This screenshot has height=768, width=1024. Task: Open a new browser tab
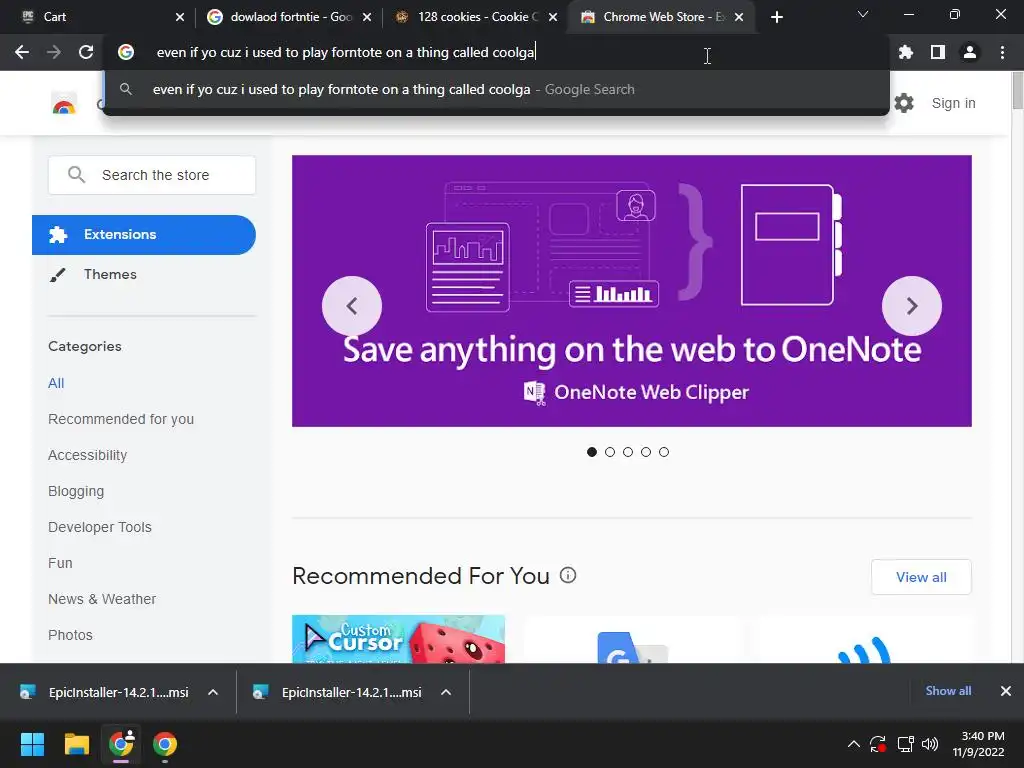tap(776, 17)
